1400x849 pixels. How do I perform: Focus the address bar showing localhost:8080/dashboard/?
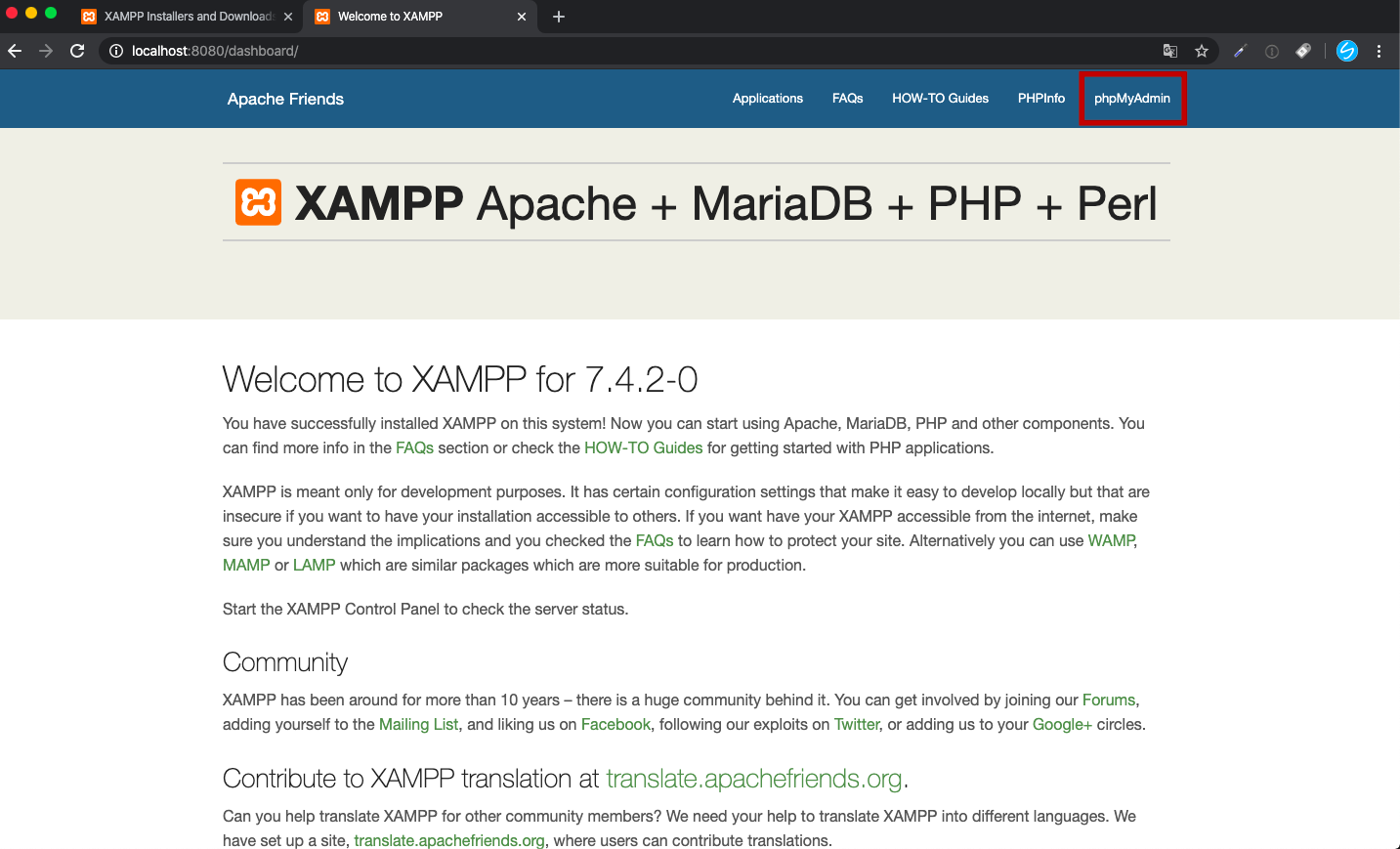click(625, 51)
